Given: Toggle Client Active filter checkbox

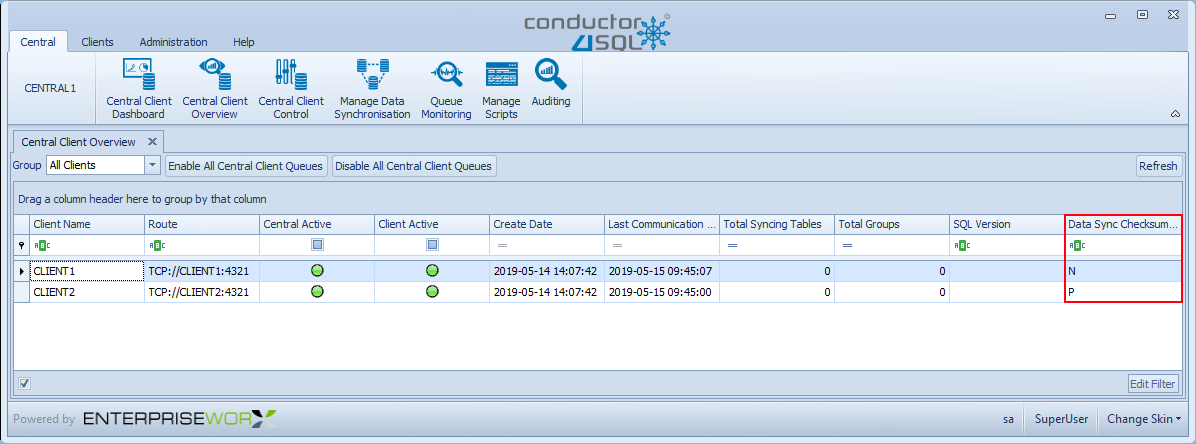Looking at the screenshot, I should point(432,245).
